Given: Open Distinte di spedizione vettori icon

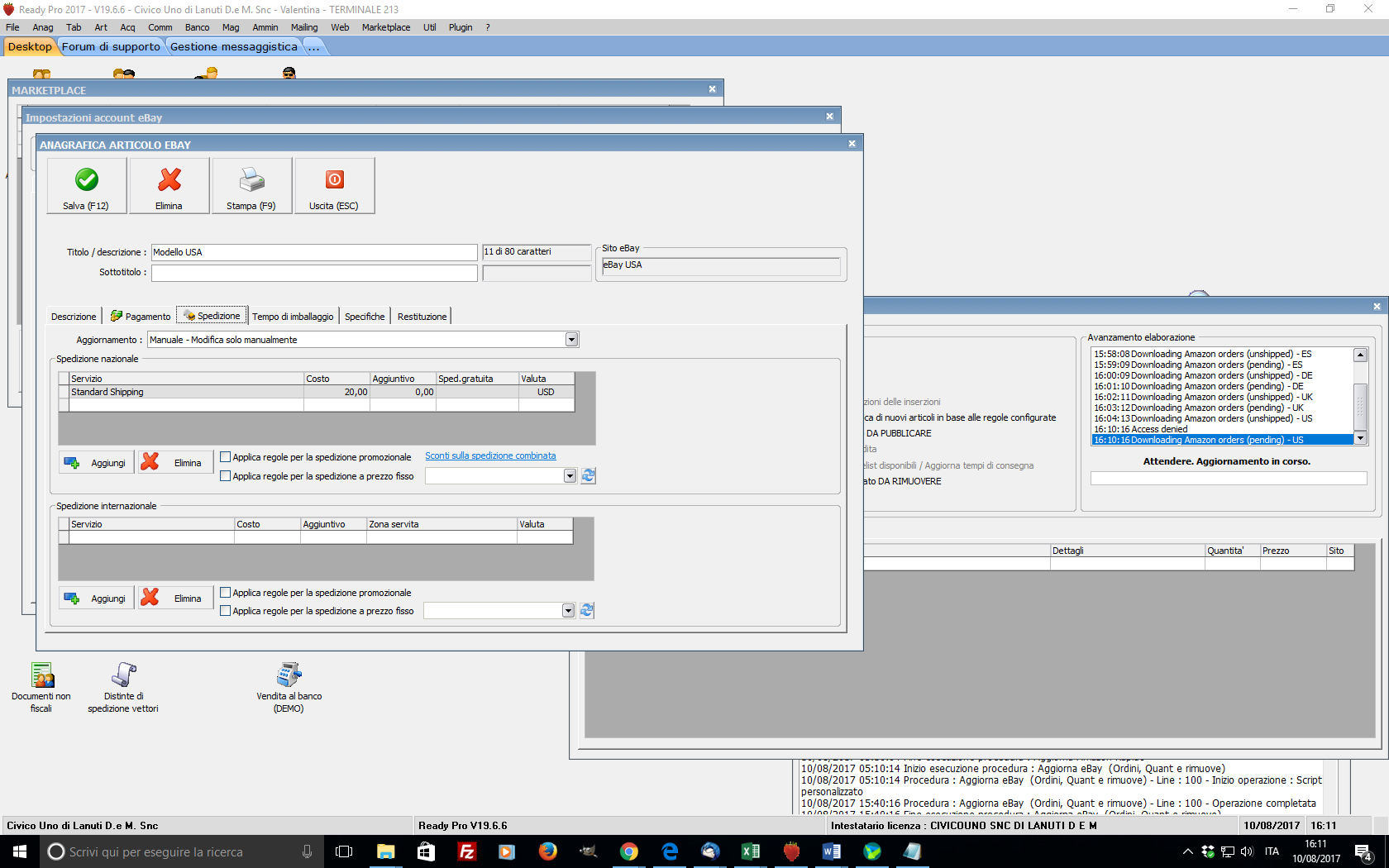Looking at the screenshot, I should [x=123, y=688].
